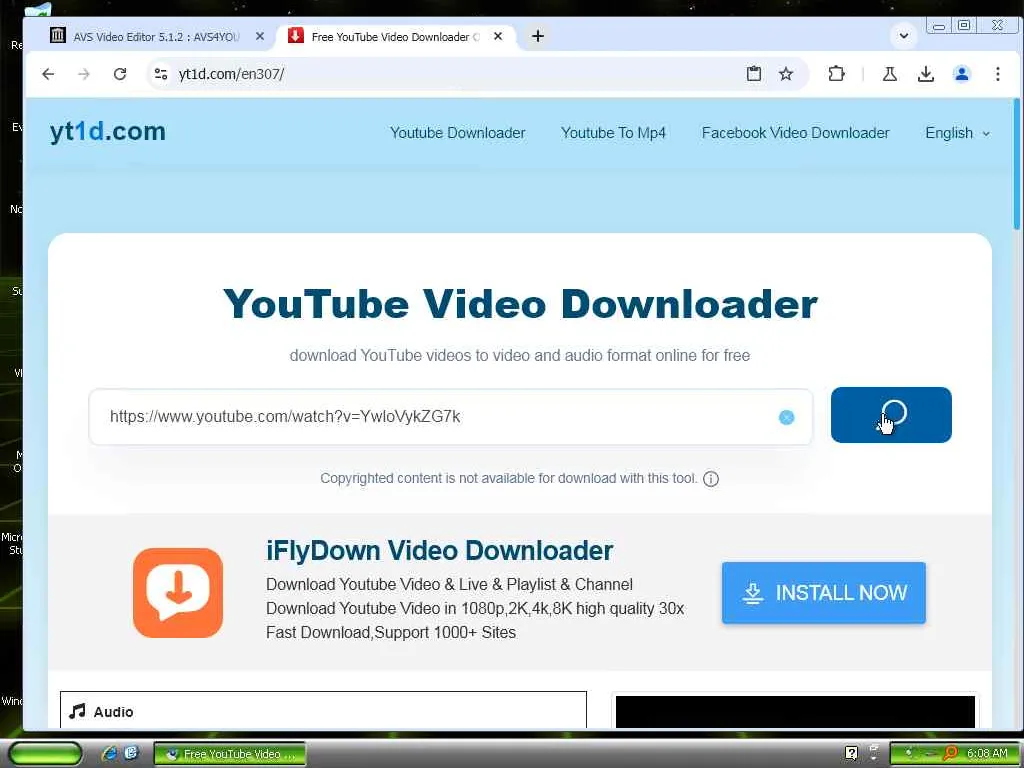Screen dimensions: 1024x768
Task: Click the black video preview thumbnail
Action: coord(795,712)
